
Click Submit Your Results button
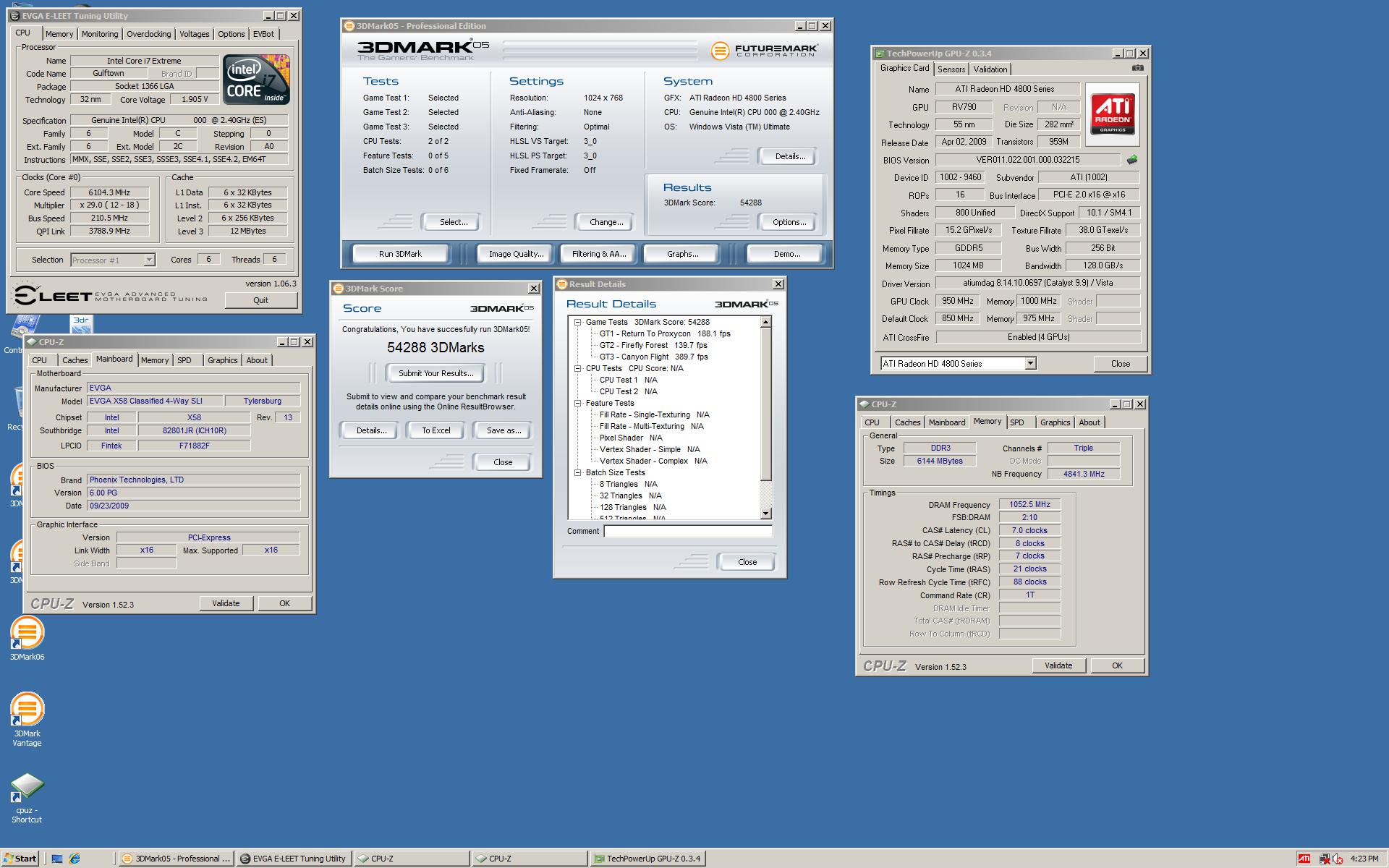(x=436, y=373)
